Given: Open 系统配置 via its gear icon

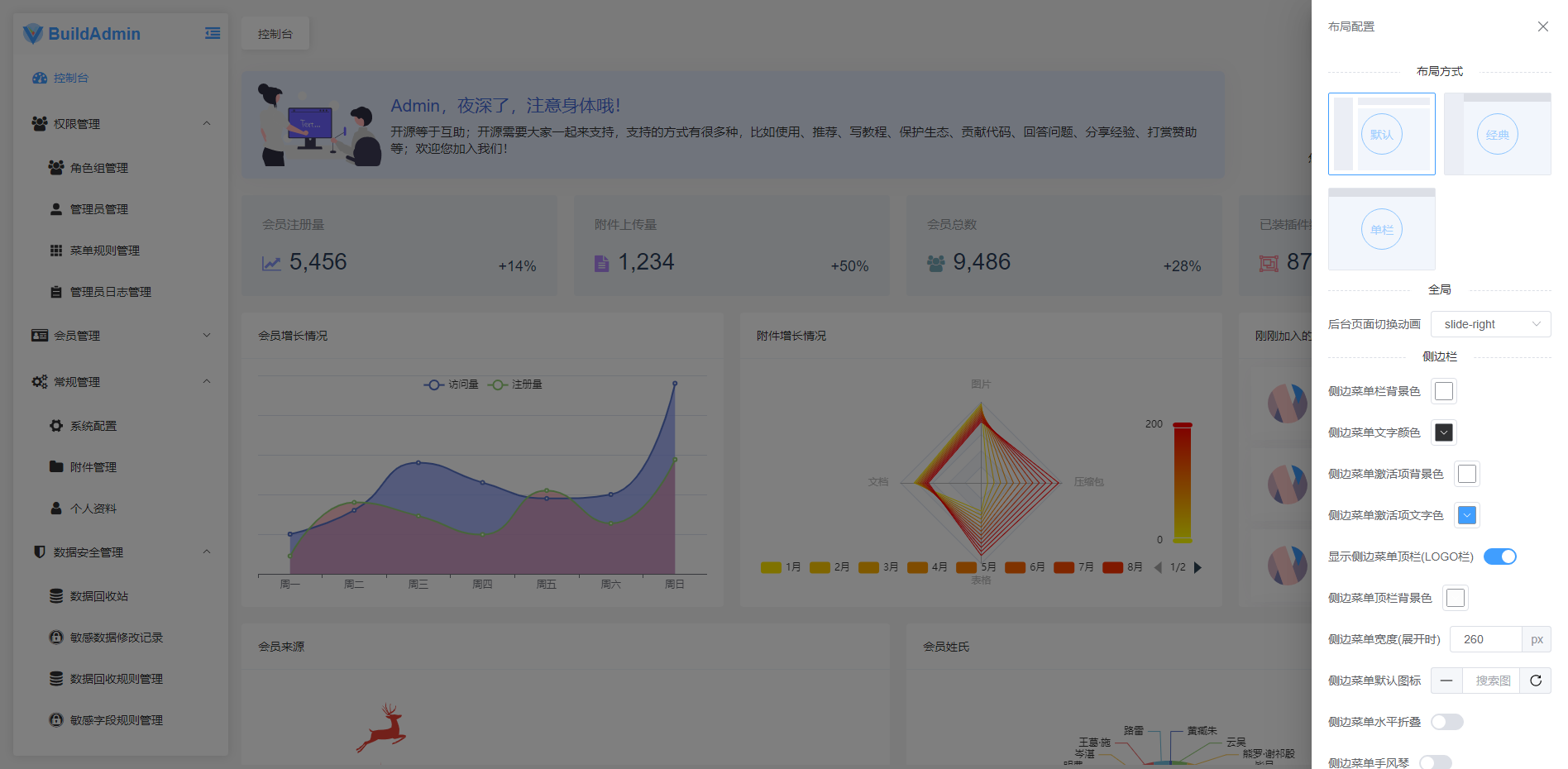Looking at the screenshot, I should coord(55,425).
